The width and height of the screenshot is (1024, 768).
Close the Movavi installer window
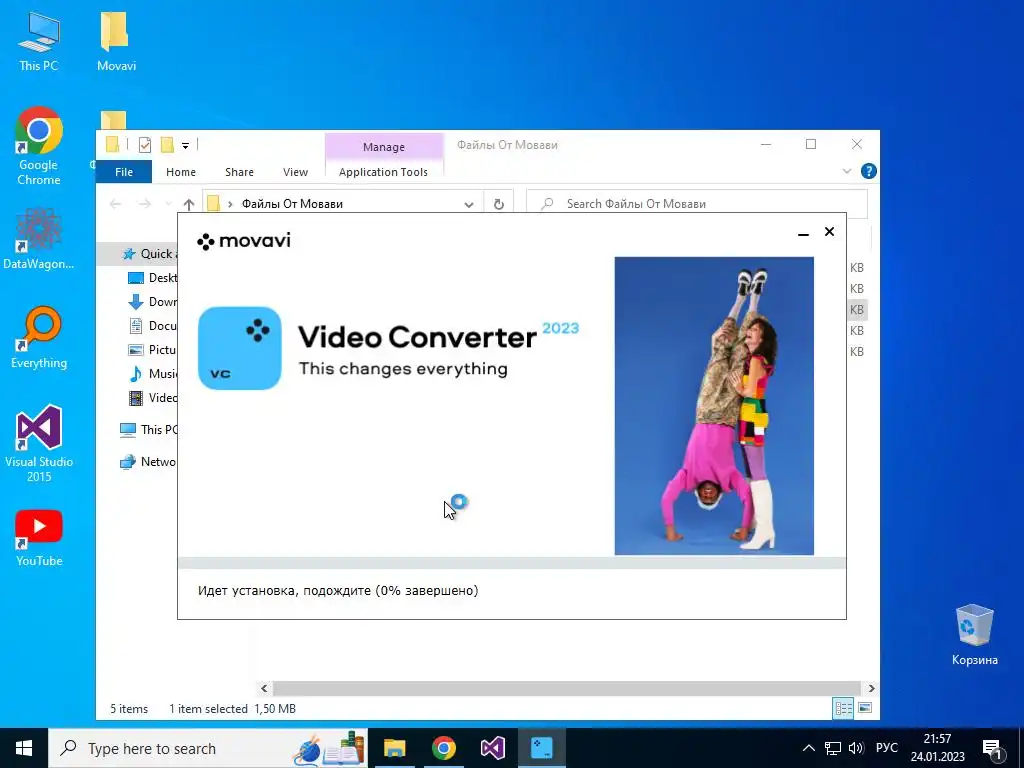pos(829,231)
